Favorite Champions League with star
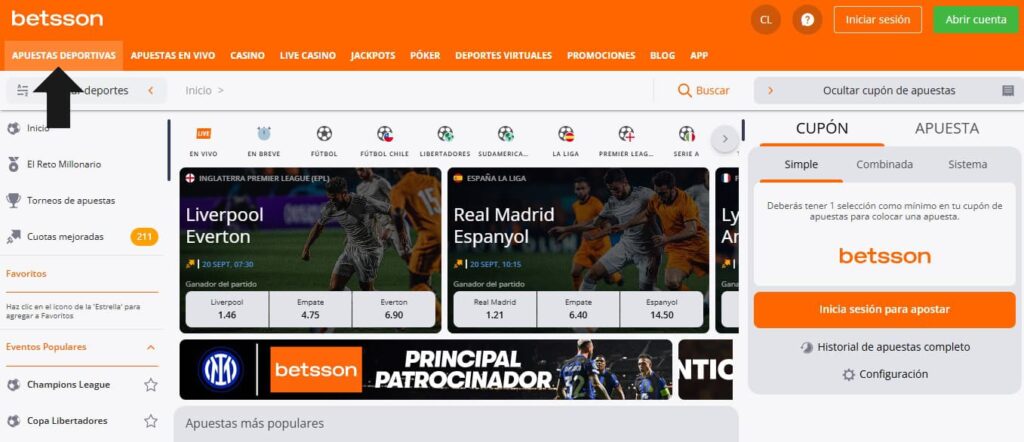This screenshot has height=442, width=1024. (151, 385)
